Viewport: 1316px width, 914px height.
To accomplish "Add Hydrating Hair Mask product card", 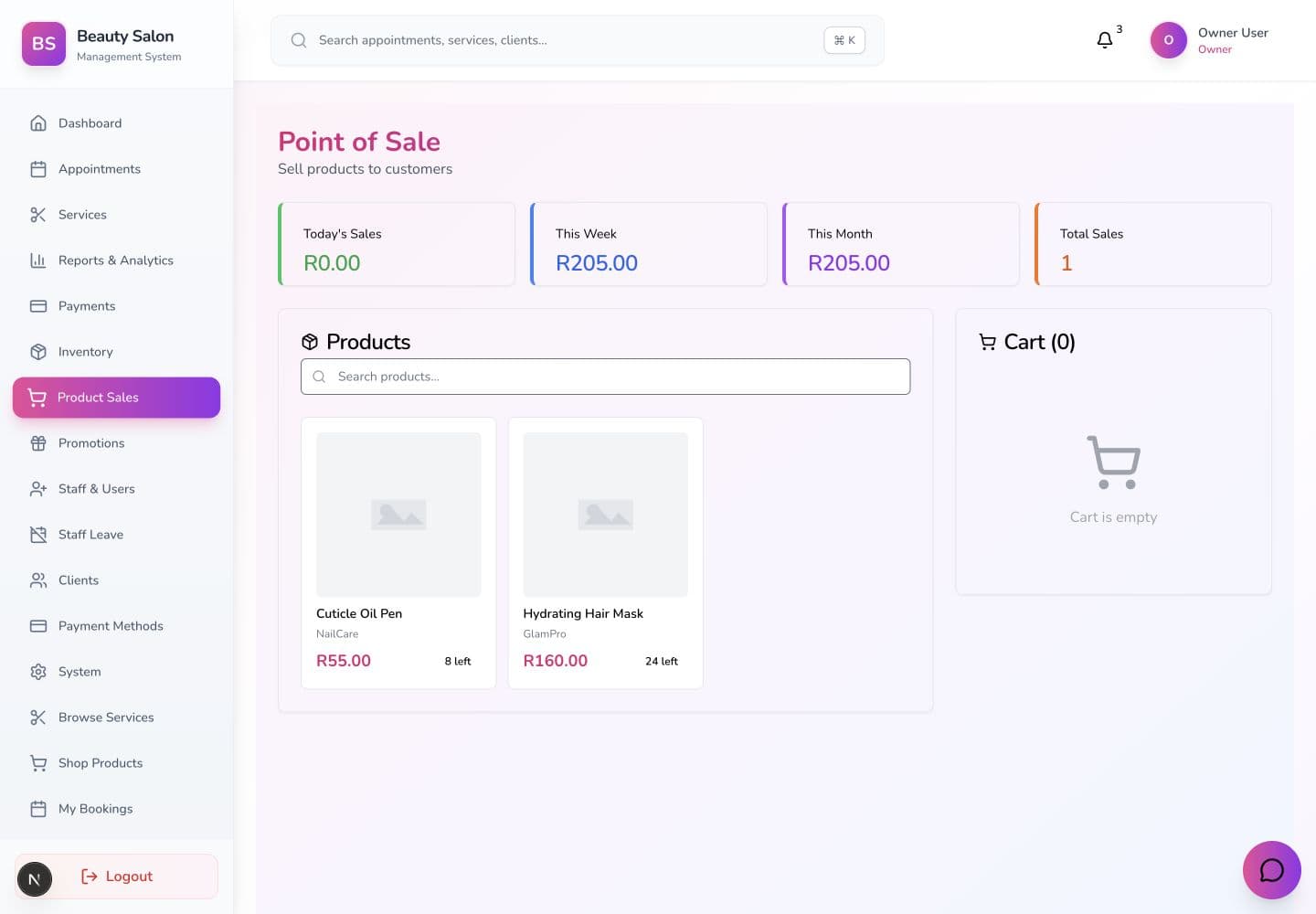I will (605, 553).
